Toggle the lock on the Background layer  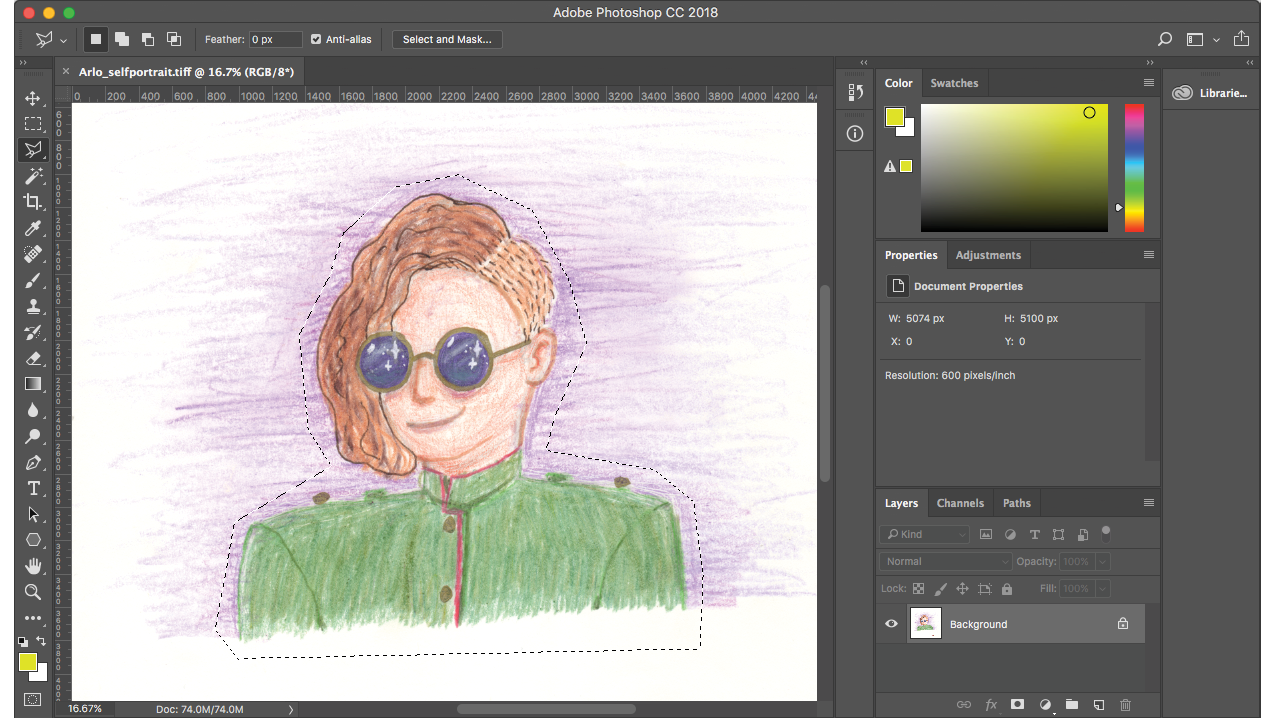pyautogui.click(x=1123, y=624)
